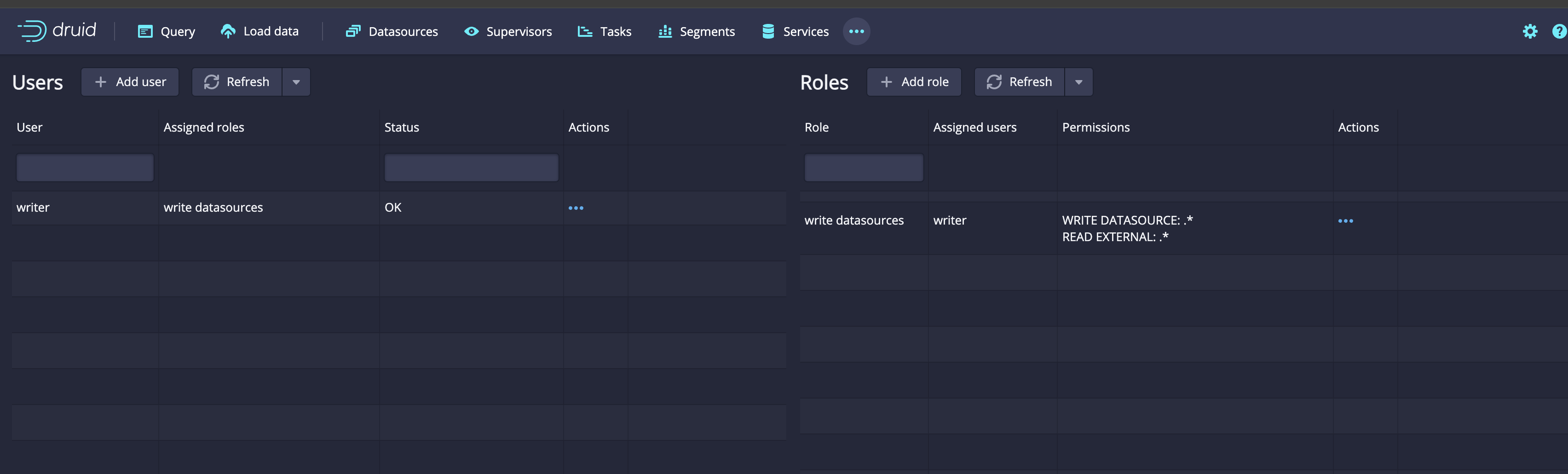Expand the Users refresh interval dropdown
1568x474 pixels.
(x=296, y=82)
